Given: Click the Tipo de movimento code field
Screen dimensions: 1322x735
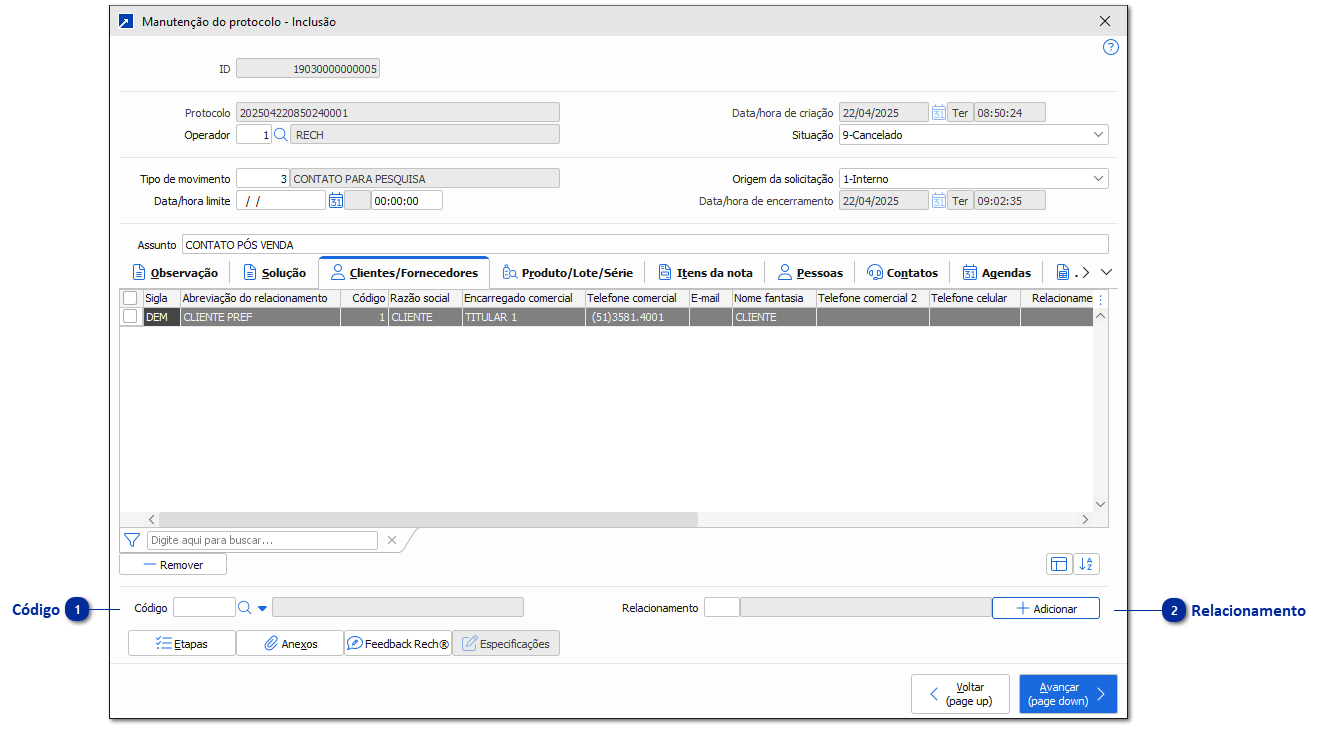Looking at the screenshot, I should point(263,179).
